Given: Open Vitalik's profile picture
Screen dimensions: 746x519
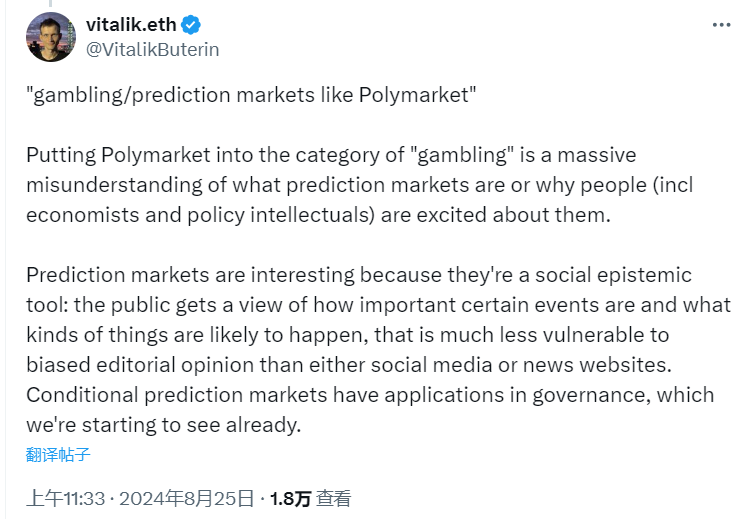Looking at the screenshot, I should 50,37.
